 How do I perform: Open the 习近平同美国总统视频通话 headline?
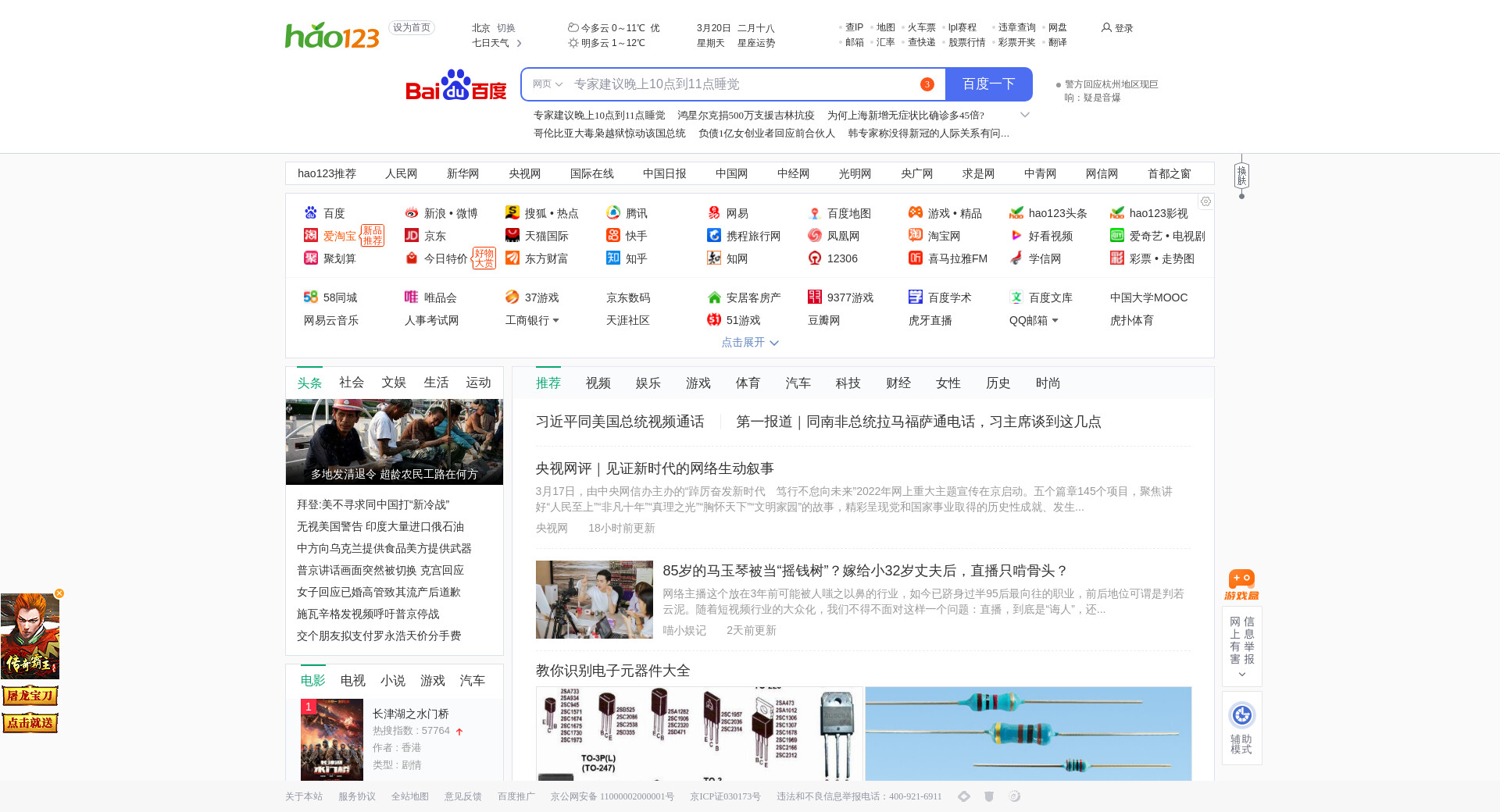click(x=620, y=422)
